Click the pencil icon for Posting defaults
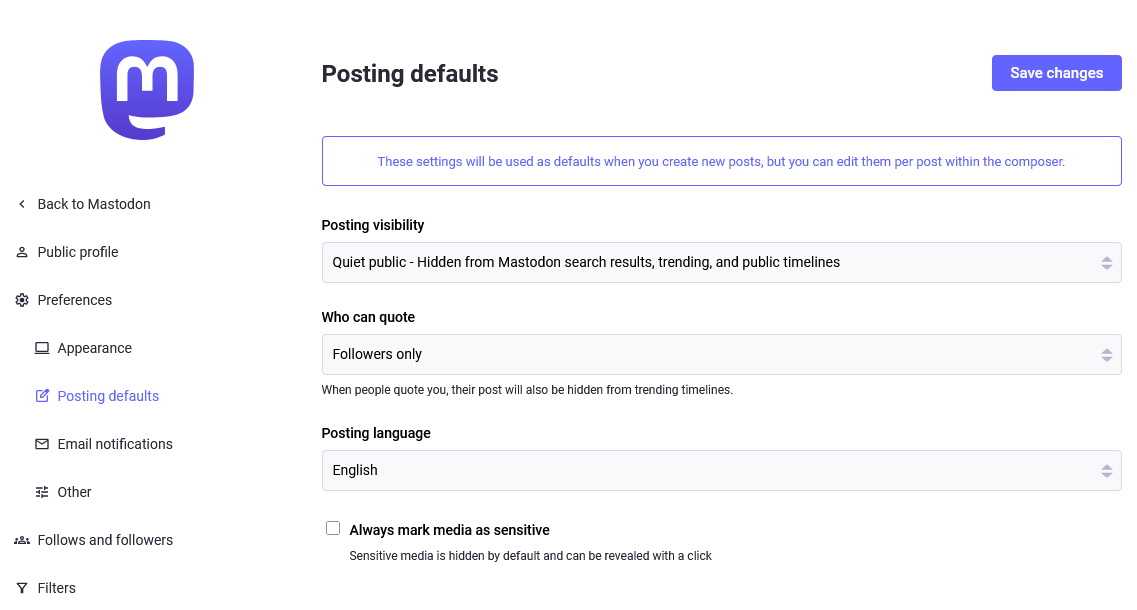 coord(42,396)
